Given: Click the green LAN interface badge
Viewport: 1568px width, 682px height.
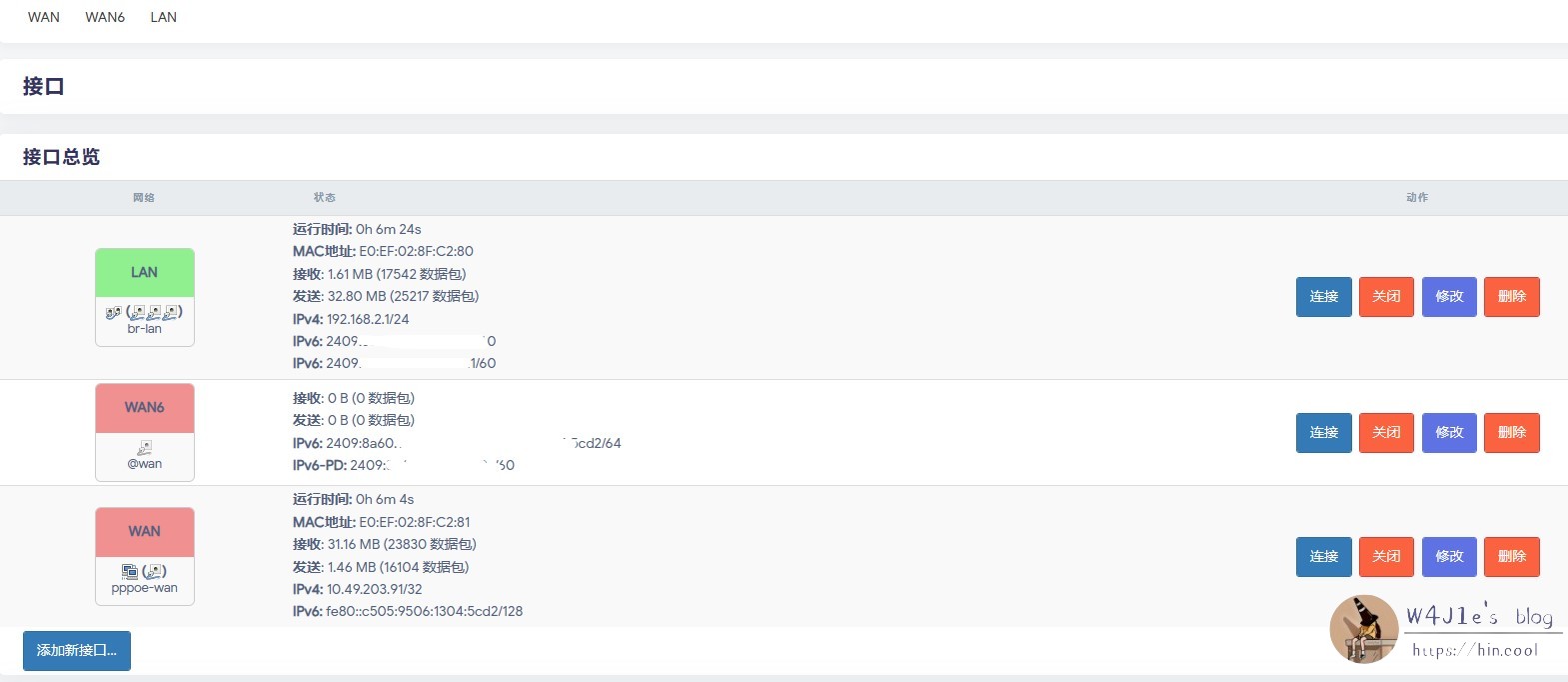Looking at the screenshot, I should [x=145, y=273].
